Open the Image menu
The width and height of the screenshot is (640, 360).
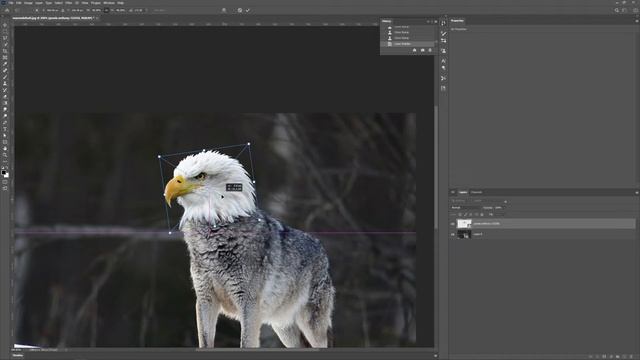[x=28, y=3]
